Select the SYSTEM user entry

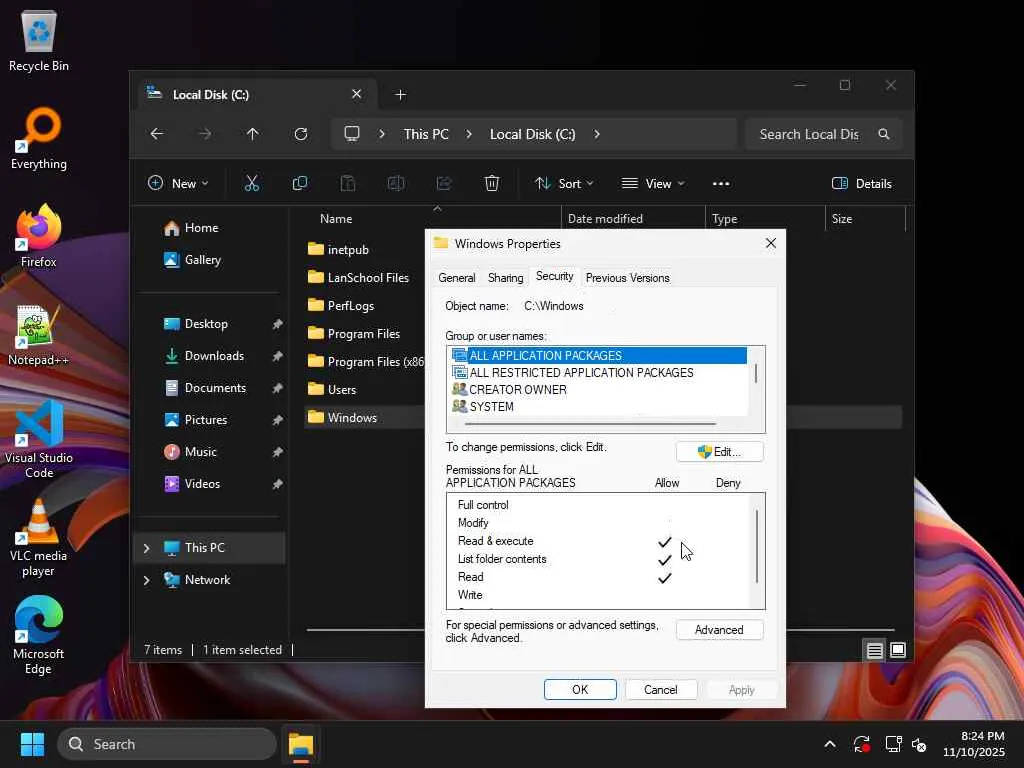pos(491,407)
